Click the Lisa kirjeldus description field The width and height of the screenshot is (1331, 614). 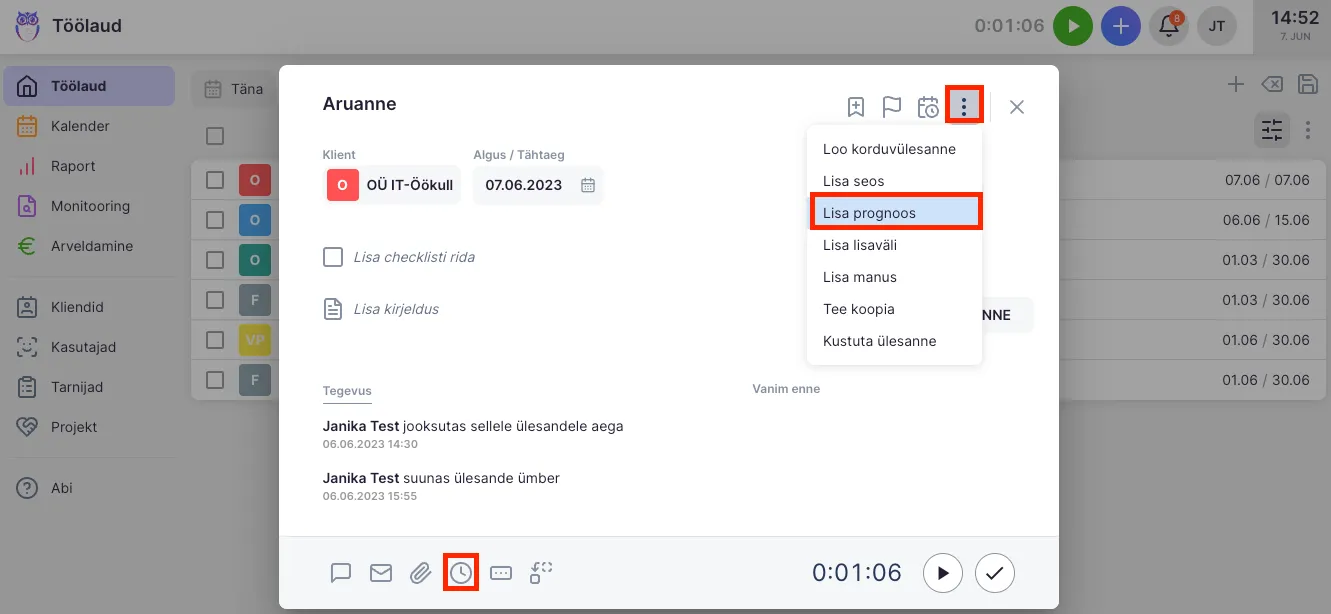(396, 309)
